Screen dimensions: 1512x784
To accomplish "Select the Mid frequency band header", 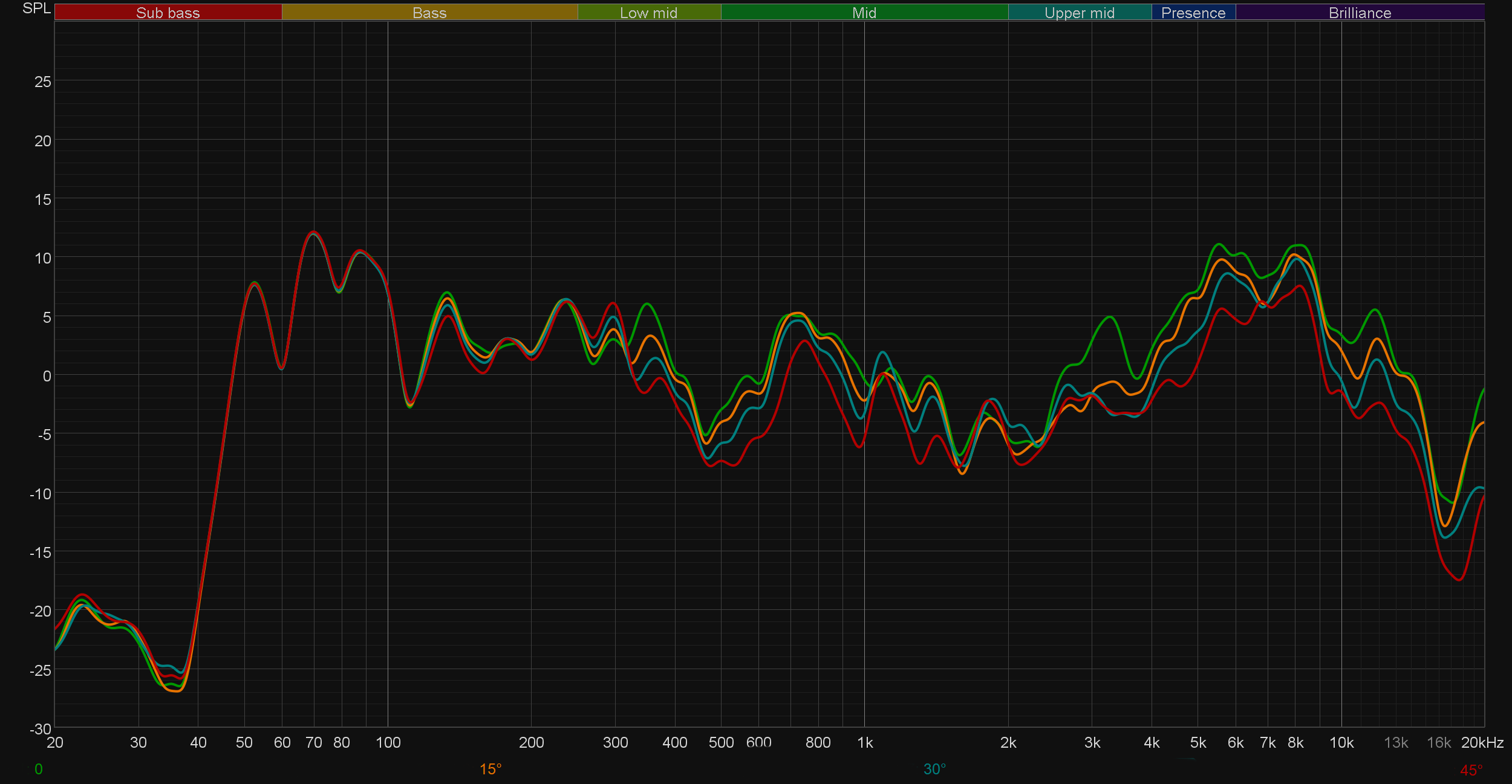I will pos(864,13).
